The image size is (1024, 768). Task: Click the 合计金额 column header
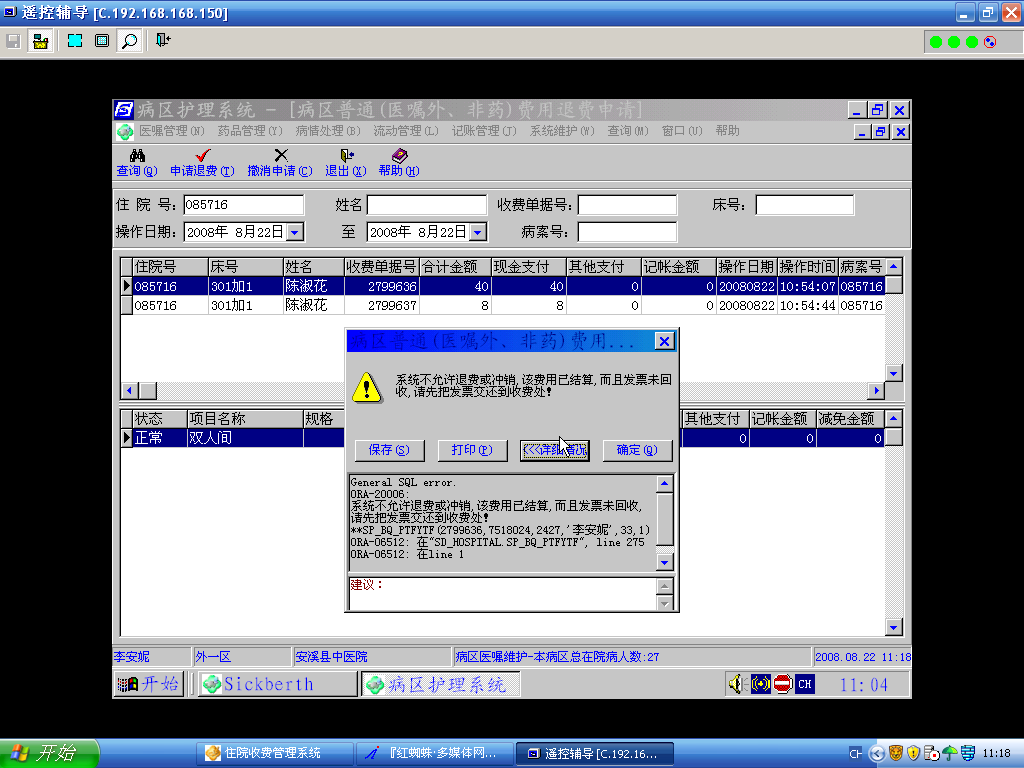(x=455, y=266)
